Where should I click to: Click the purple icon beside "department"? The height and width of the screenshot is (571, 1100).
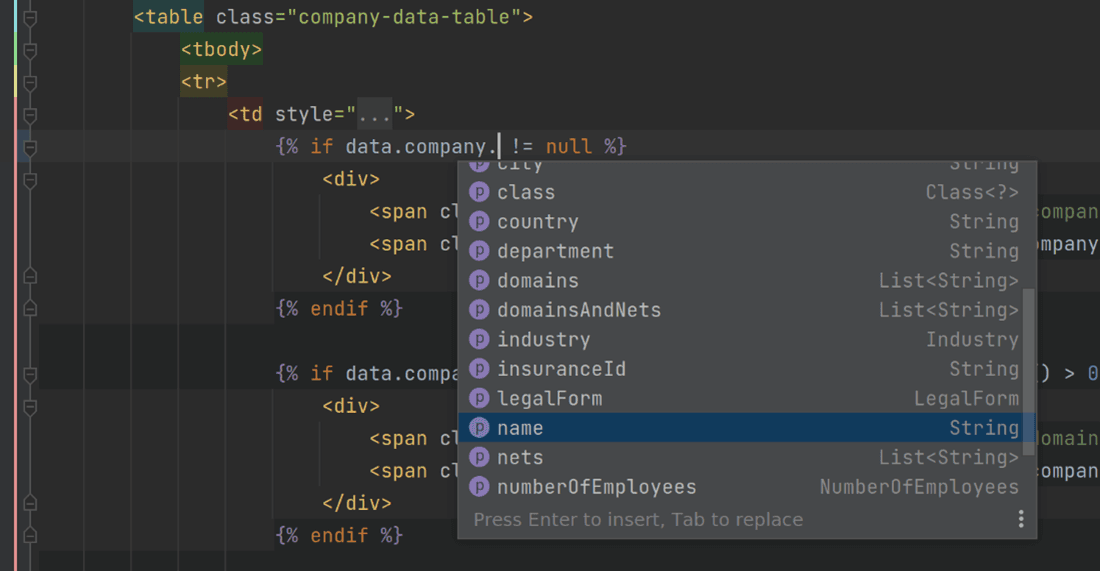pyautogui.click(x=479, y=251)
